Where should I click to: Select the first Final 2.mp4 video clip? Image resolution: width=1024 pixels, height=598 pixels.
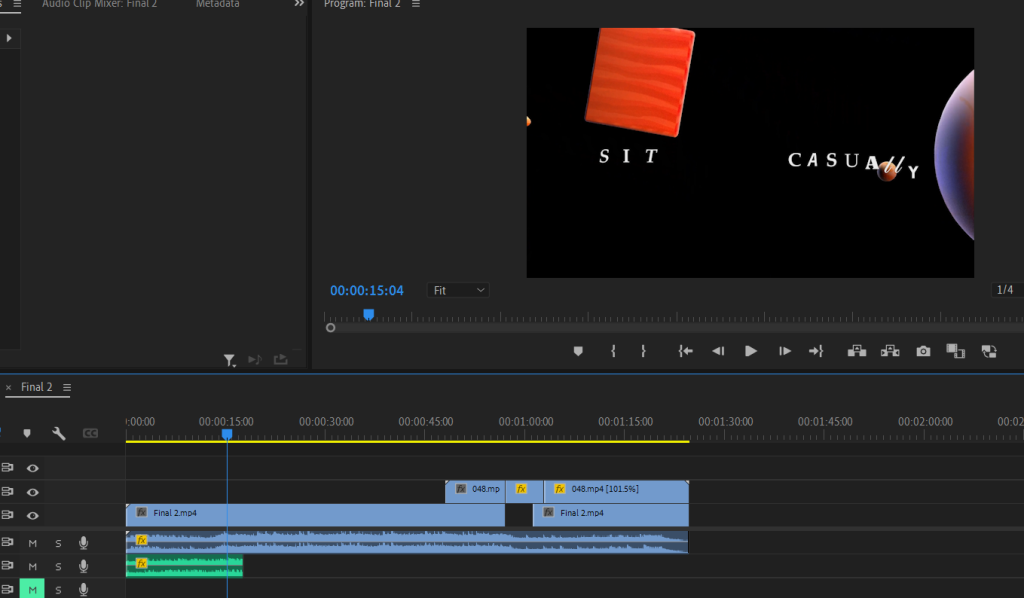coord(315,514)
